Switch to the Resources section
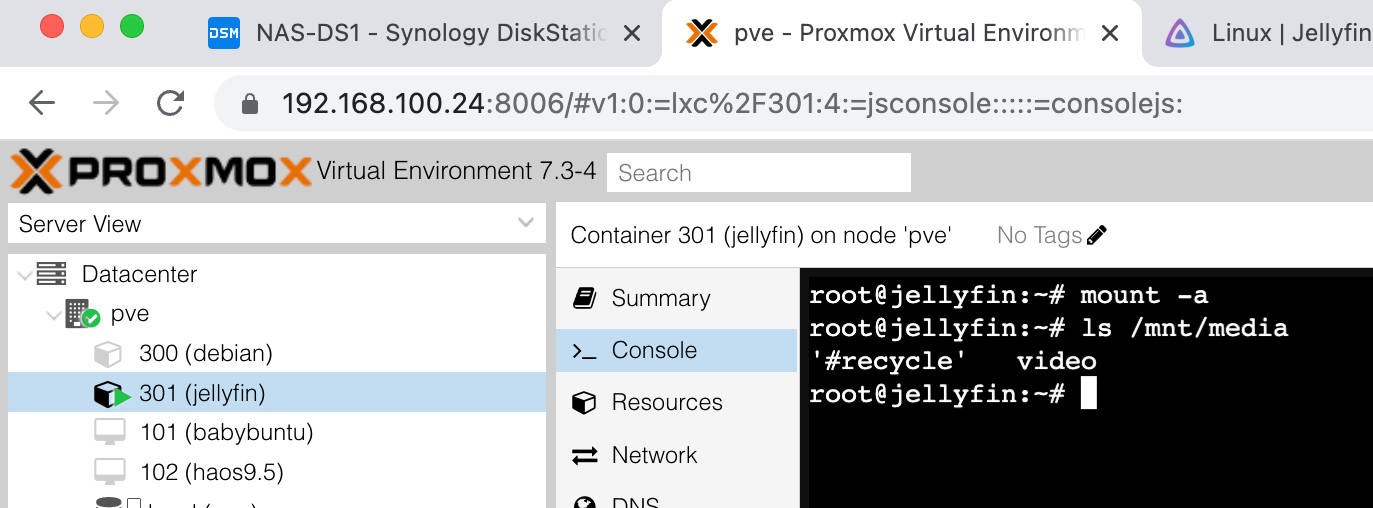 point(677,402)
